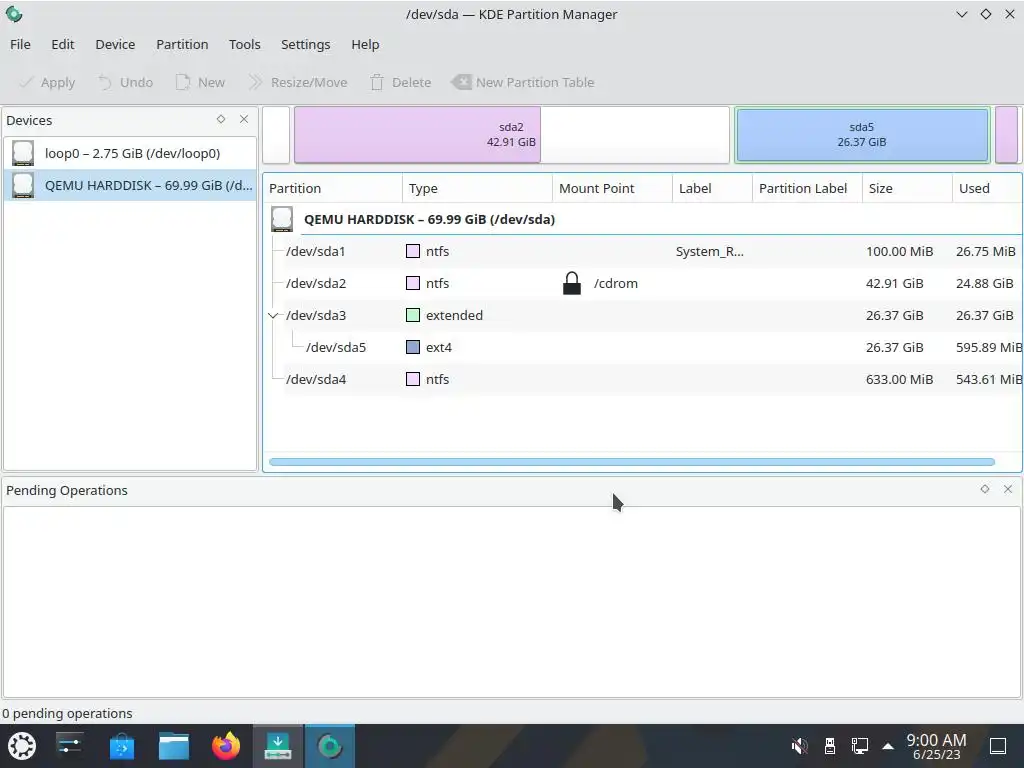This screenshot has height=768, width=1024.
Task: Close the Devices panel
Action: (244, 119)
